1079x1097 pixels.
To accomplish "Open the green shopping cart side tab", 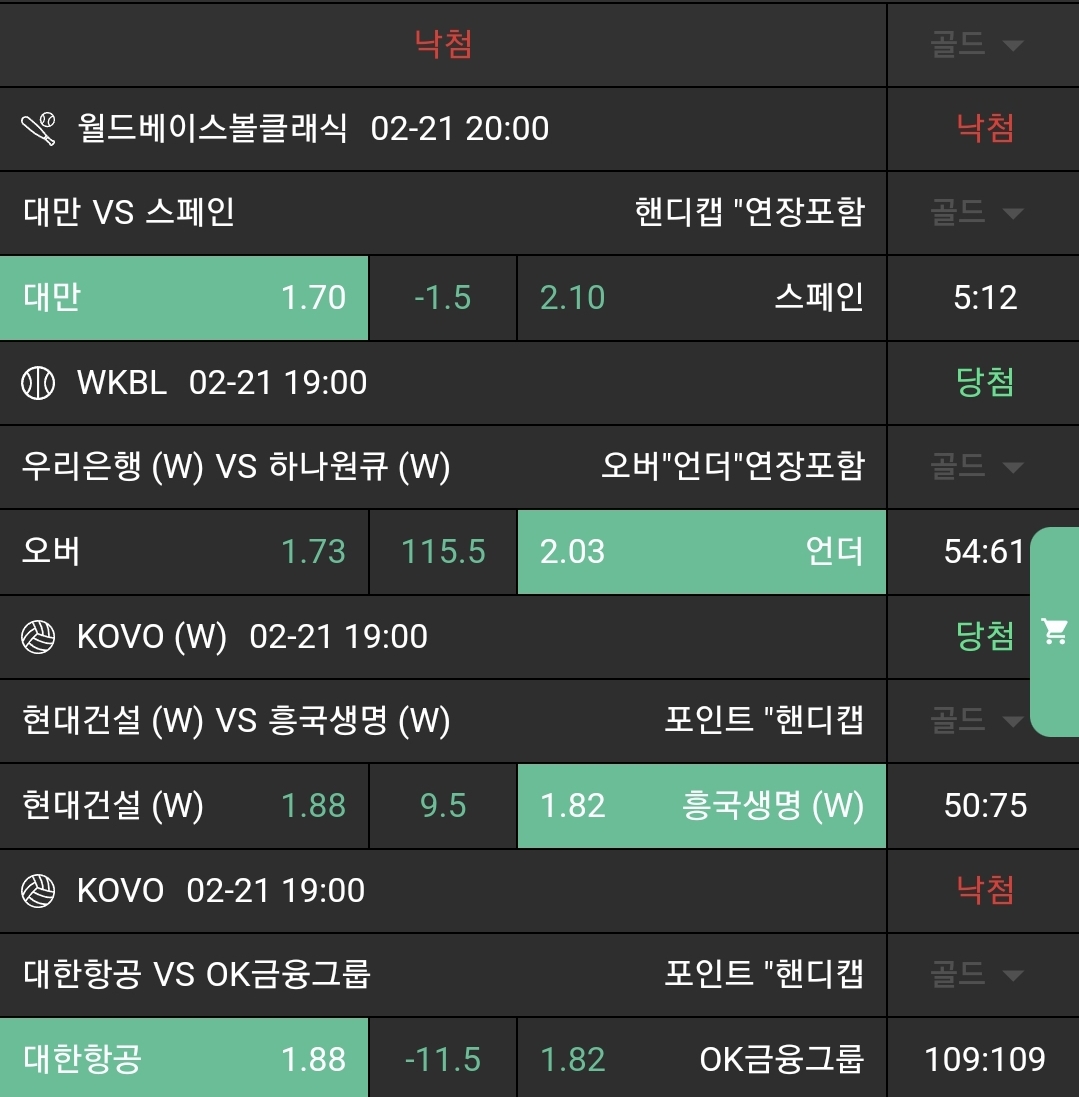I will [x=1055, y=632].
